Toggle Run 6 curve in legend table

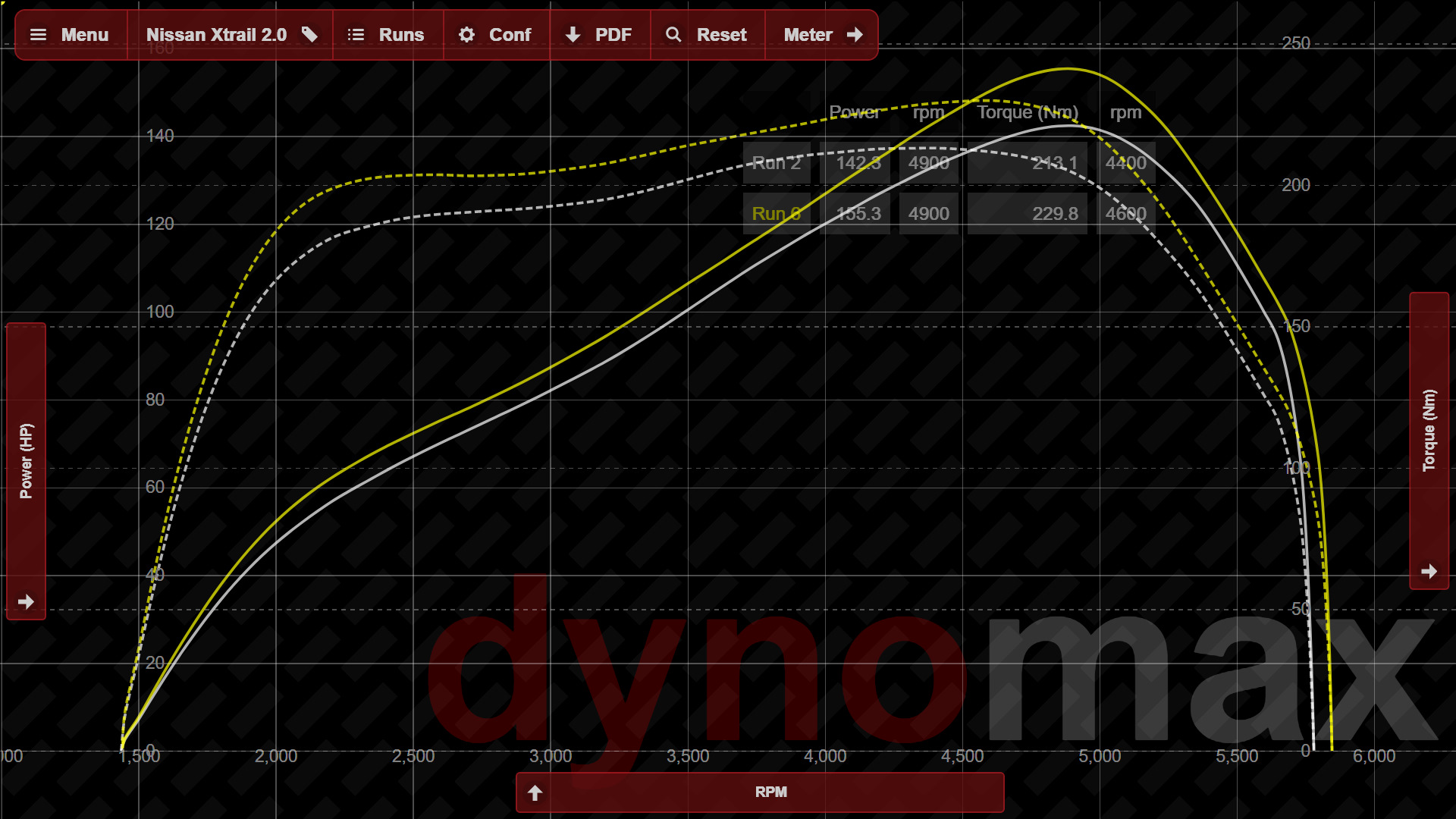(x=776, y=214)
